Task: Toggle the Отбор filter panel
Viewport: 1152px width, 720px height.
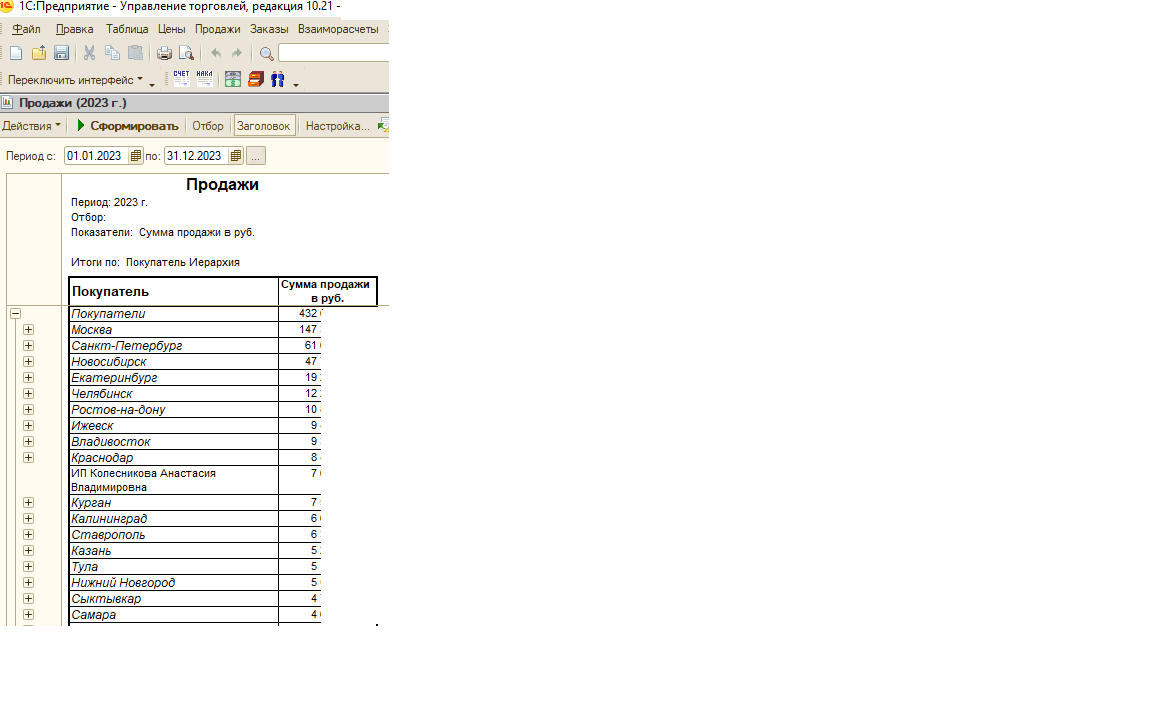Action: tap(208, 126)
